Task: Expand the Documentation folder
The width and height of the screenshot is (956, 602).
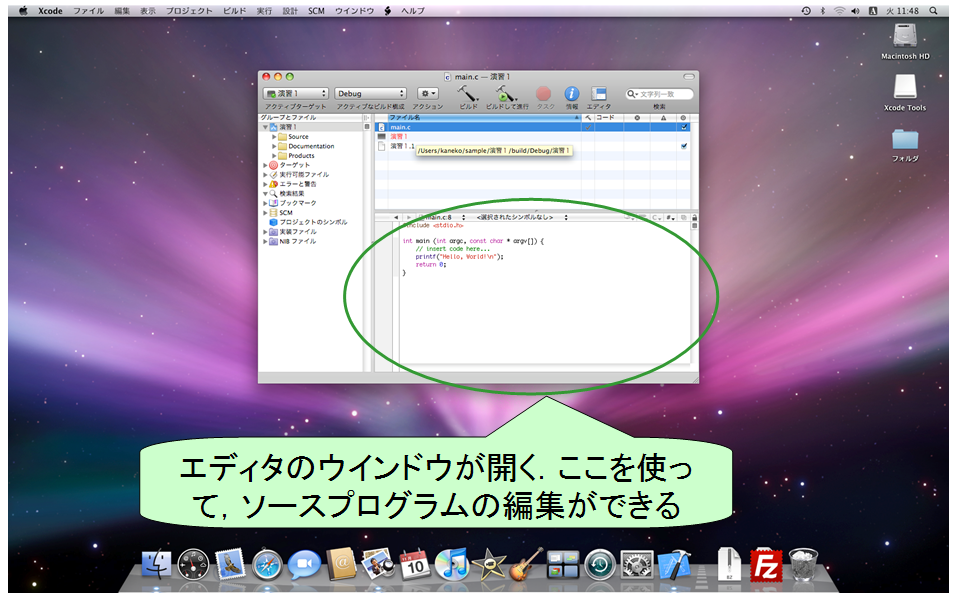Action: point(274,146)
